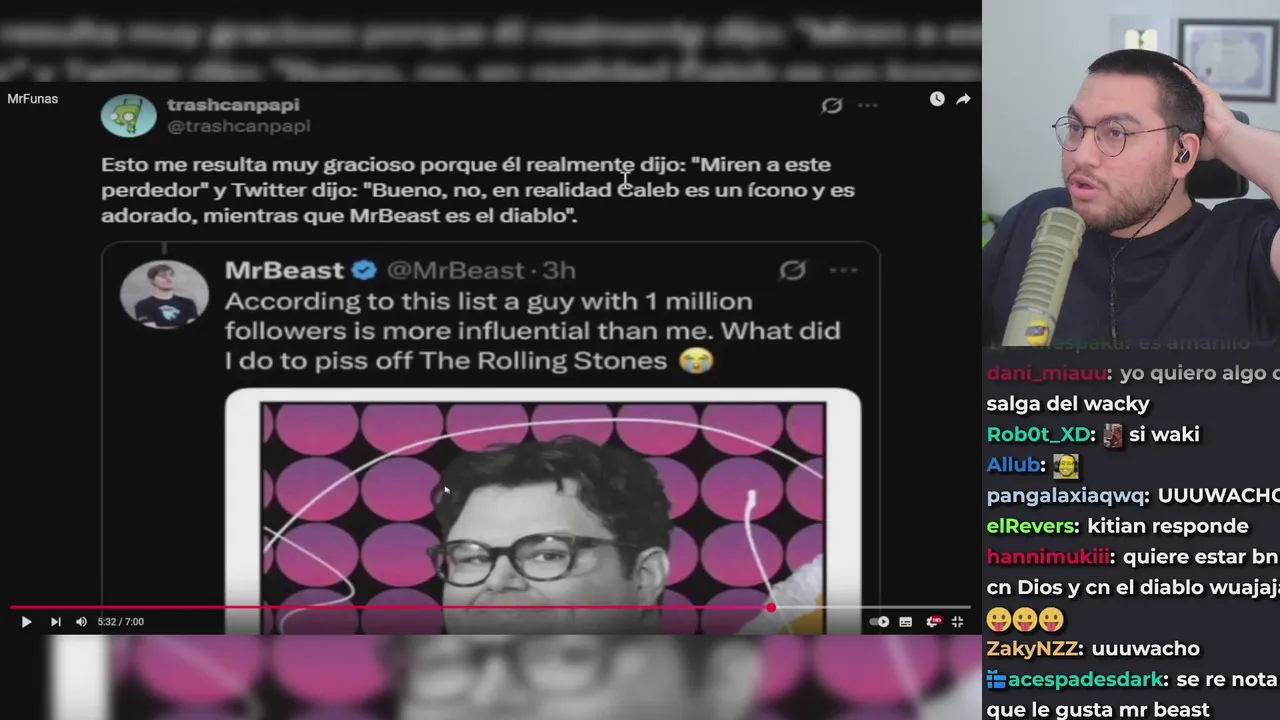
Task: Open MrBeast profile picture
Action: [x=164, y=293]
